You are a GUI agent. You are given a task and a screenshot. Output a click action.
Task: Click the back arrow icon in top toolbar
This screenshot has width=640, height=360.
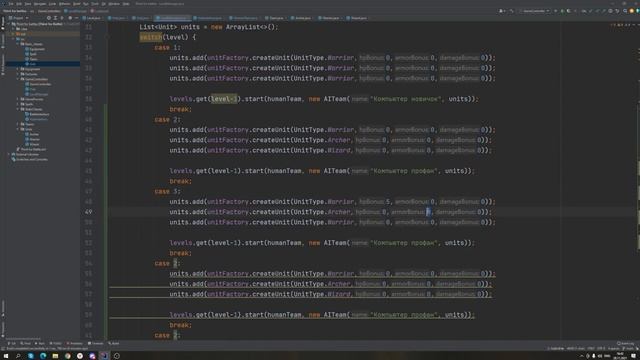click(x=511, y=11)
